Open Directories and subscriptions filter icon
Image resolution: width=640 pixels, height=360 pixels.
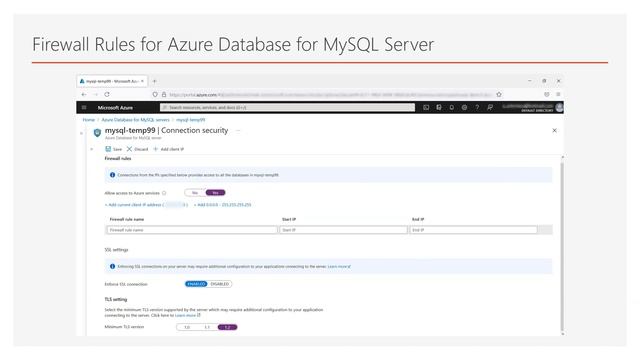tap(439, 107)
